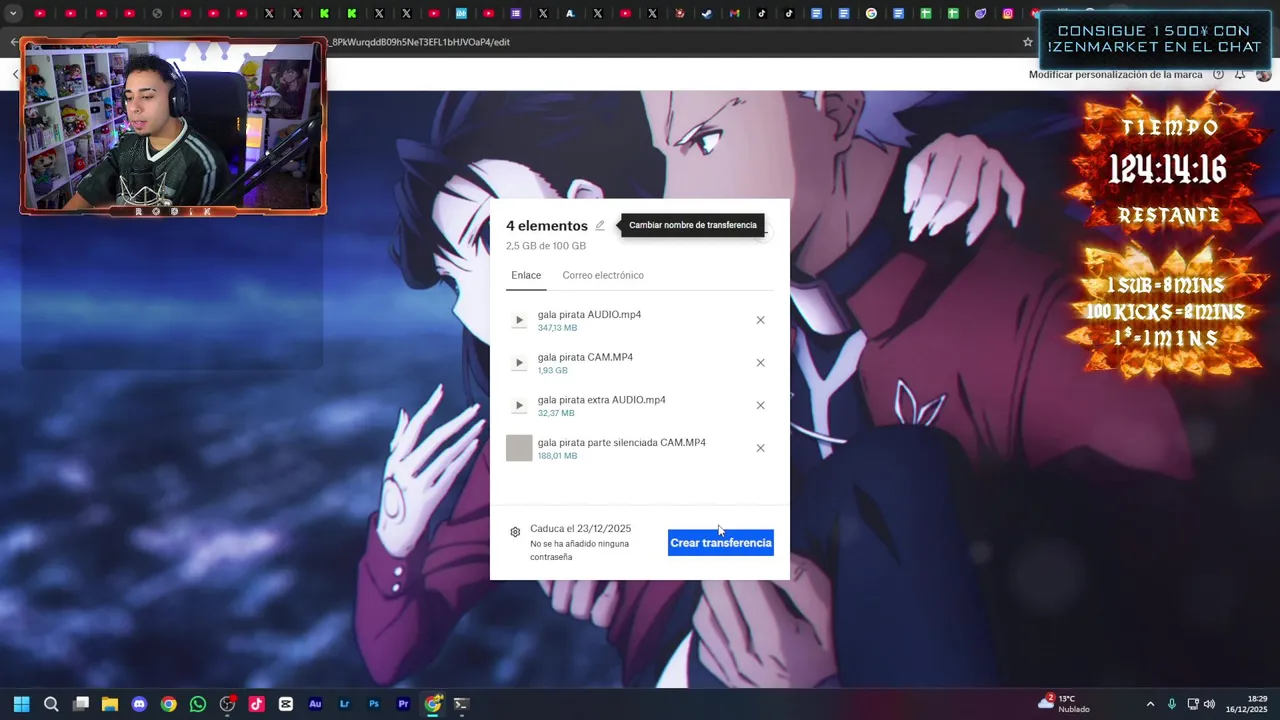Launch Adobe Premiere Pro from taskbar
This screenshot has width=1280, height=720.
coord(403,704)
